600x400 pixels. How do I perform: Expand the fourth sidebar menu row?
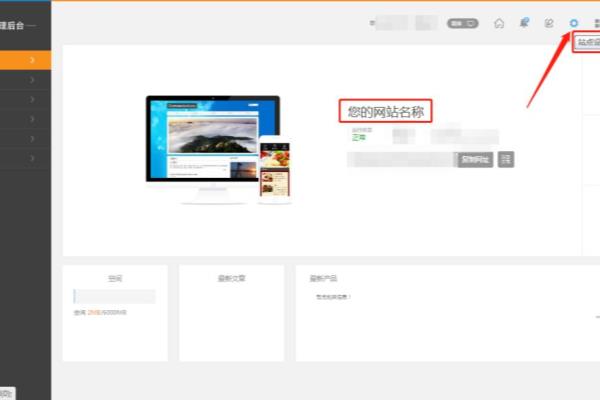tap(25, 119)
